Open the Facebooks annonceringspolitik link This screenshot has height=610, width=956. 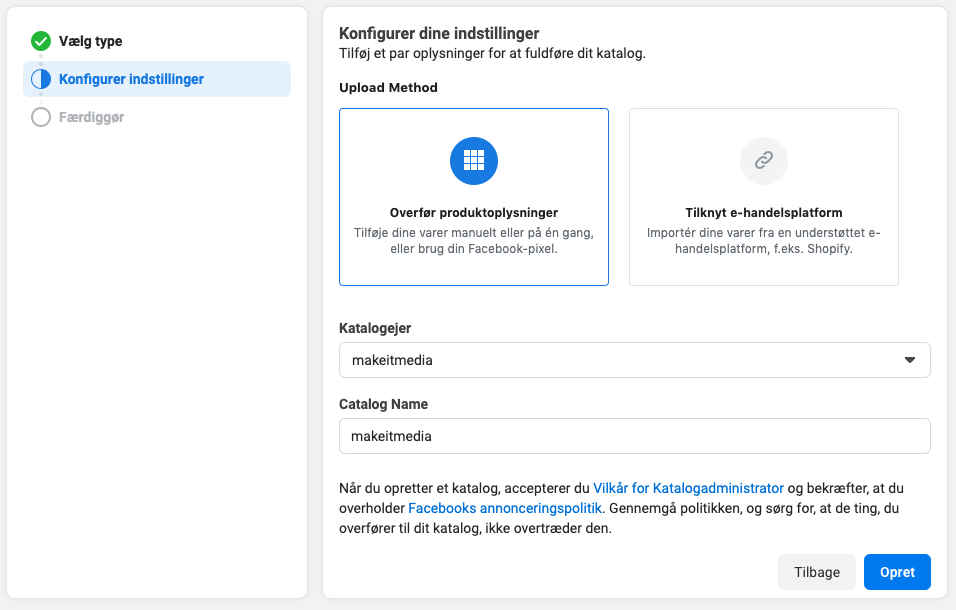(x=505, y=508)
